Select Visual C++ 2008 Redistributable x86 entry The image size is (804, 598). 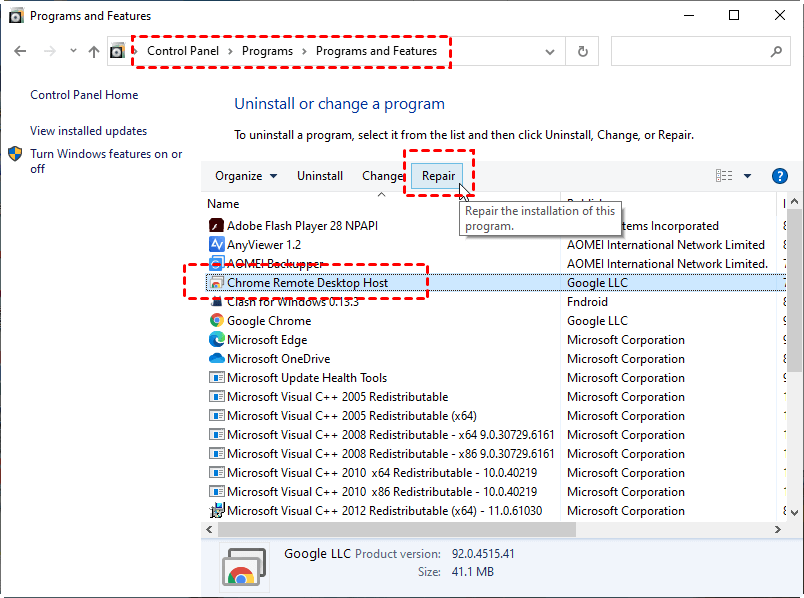(x=391, y=453)
